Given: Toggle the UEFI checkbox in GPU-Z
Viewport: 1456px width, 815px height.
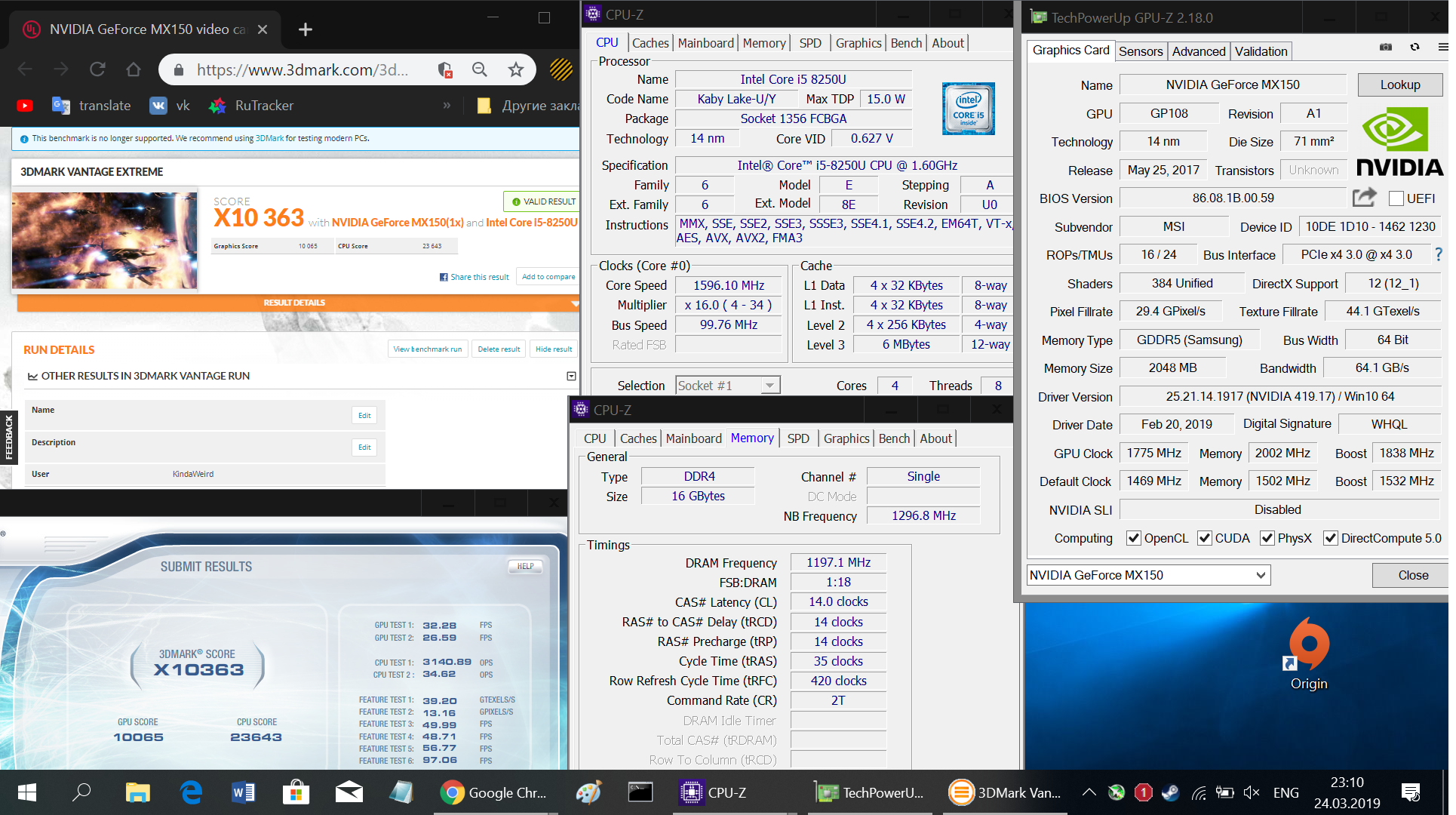Looking at the screenshot, I should 1396,198.
